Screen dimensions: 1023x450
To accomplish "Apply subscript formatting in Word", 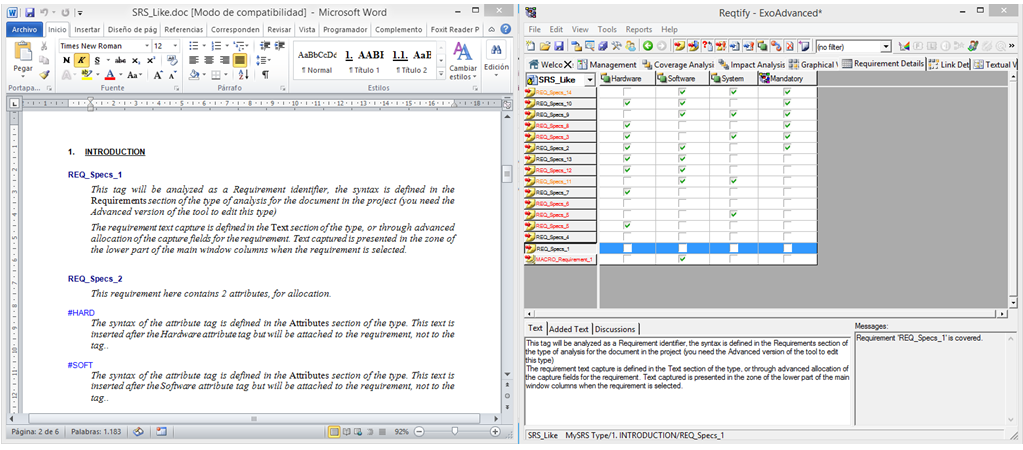I will pos(136,61).
